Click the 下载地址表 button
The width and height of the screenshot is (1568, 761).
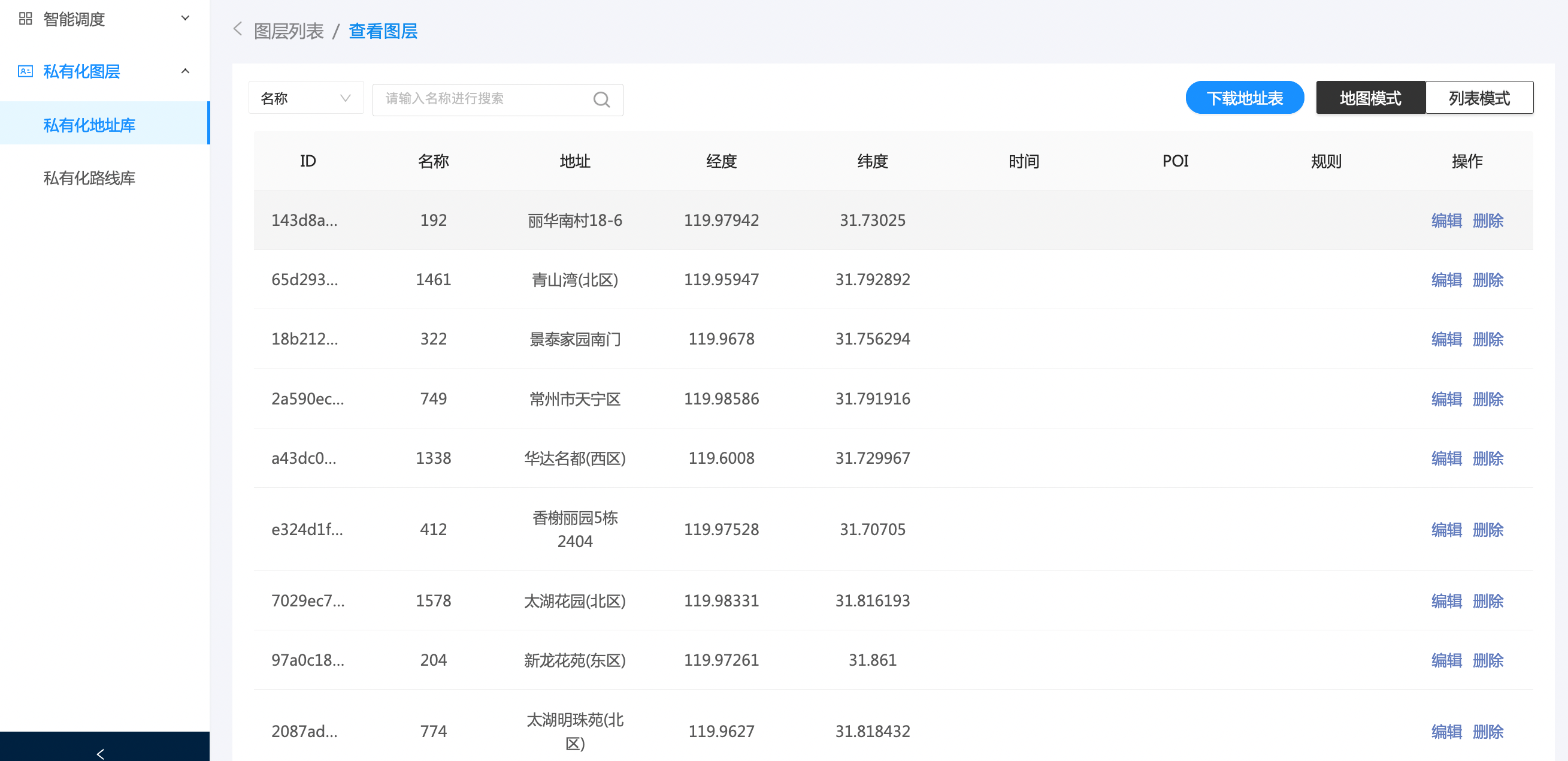1244,98
